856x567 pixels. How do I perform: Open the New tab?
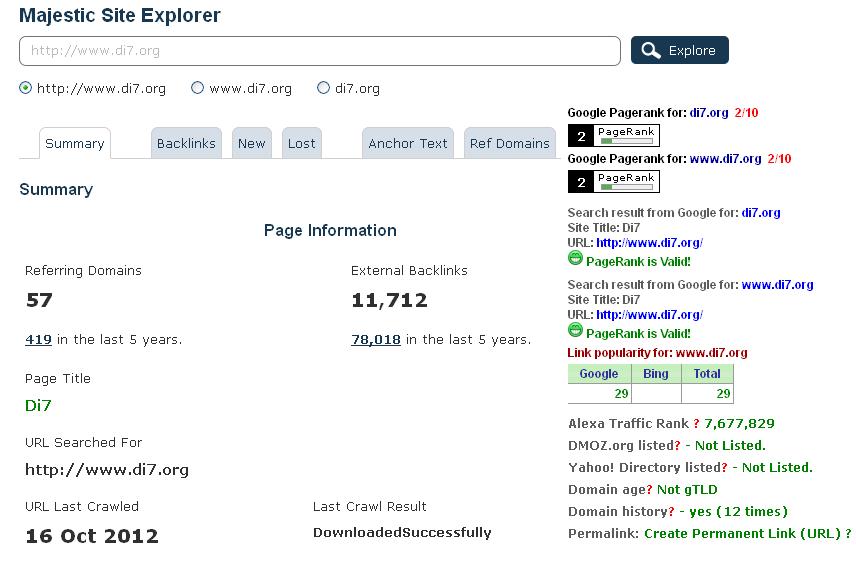(252, 144)
